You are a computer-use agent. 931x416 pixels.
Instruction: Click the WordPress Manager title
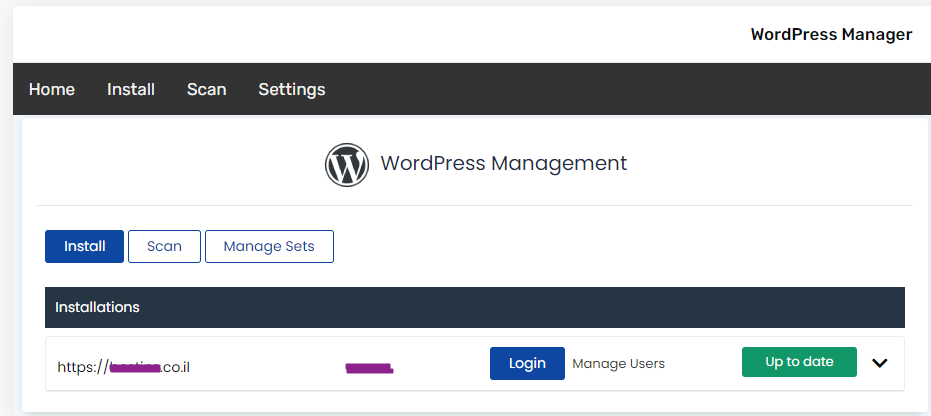click(831, 34)
